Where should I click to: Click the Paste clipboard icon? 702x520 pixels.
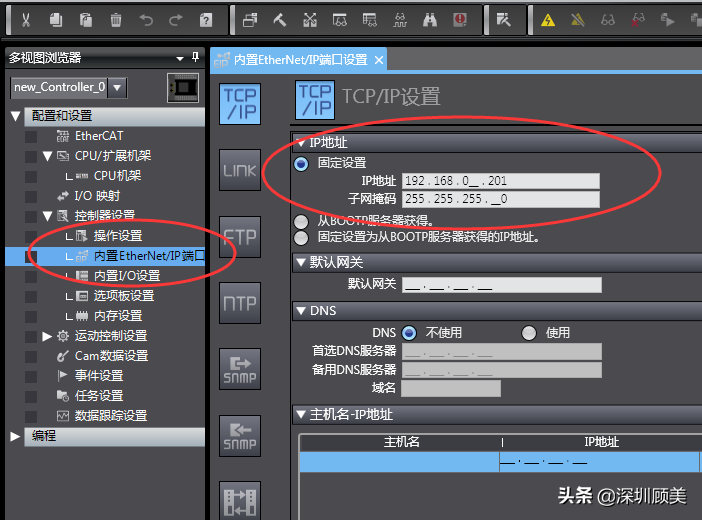click(86, 20)
